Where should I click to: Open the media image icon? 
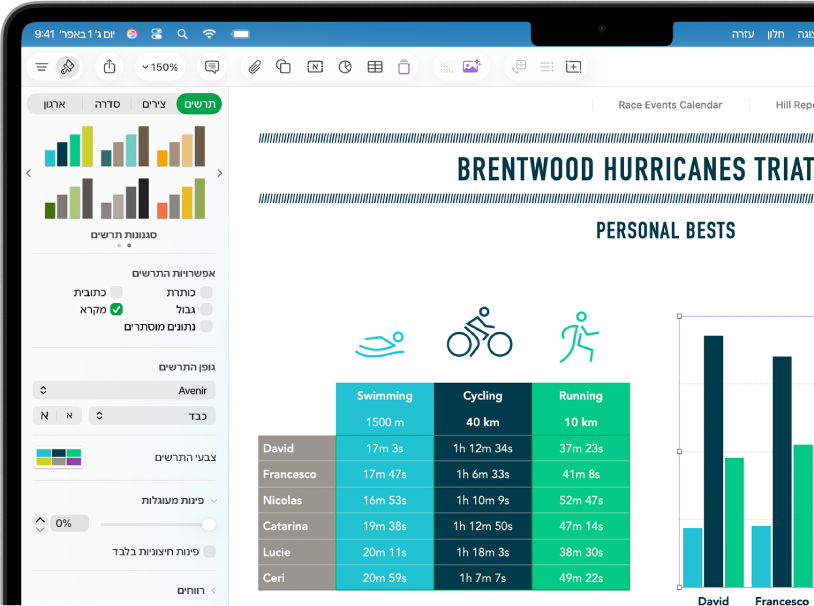pyautogui.click(x=471, y=66)
